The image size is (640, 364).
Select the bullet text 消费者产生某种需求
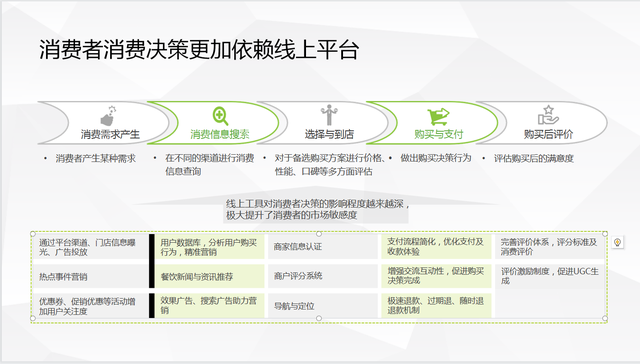(96, 158)
